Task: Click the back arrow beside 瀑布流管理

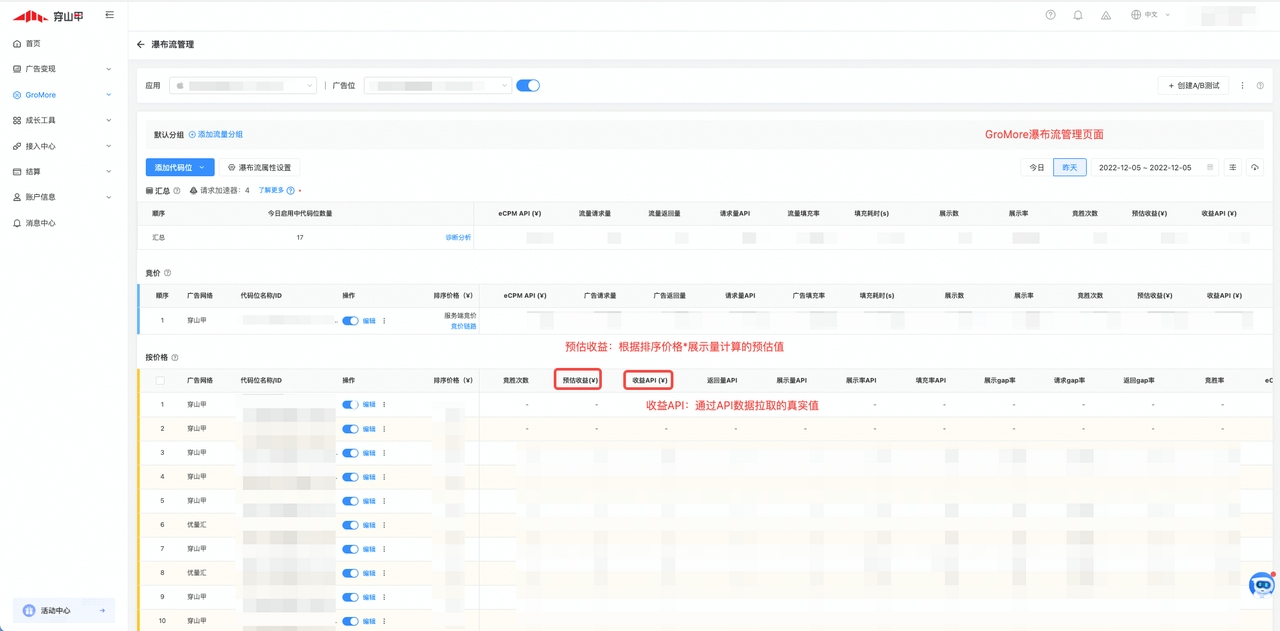Action: pyautogui.click(x=141, y=45)
